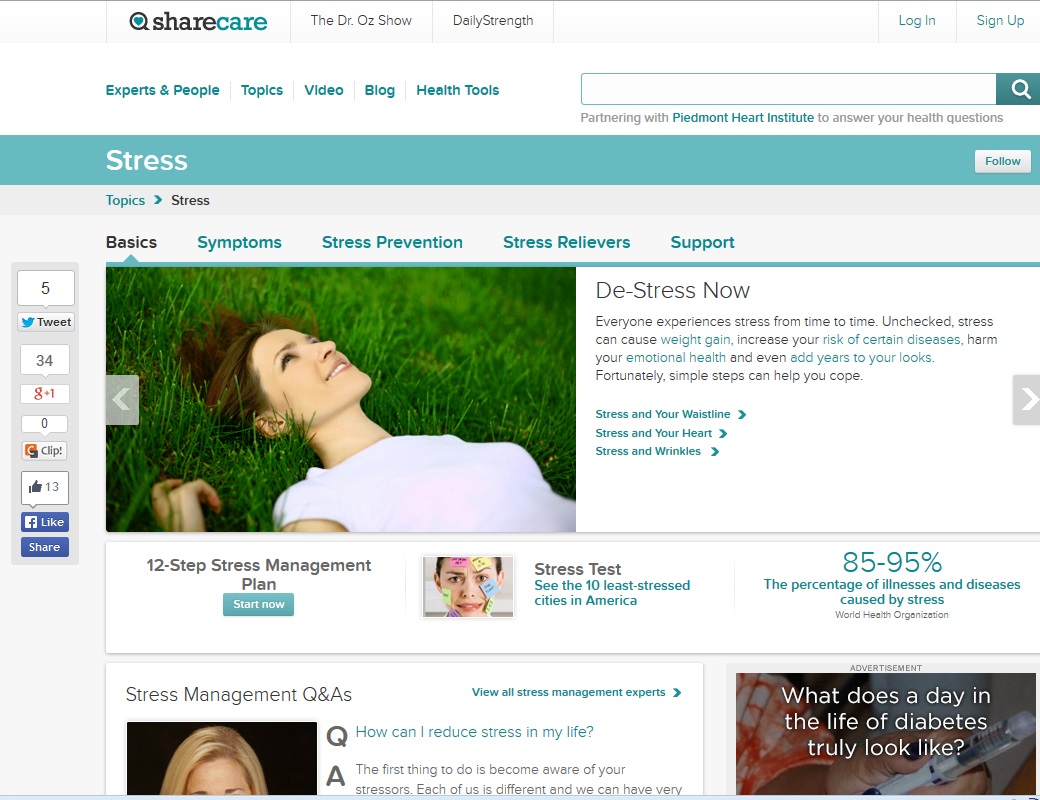Open The Dr. Oz Show link

tap(361, 21)
